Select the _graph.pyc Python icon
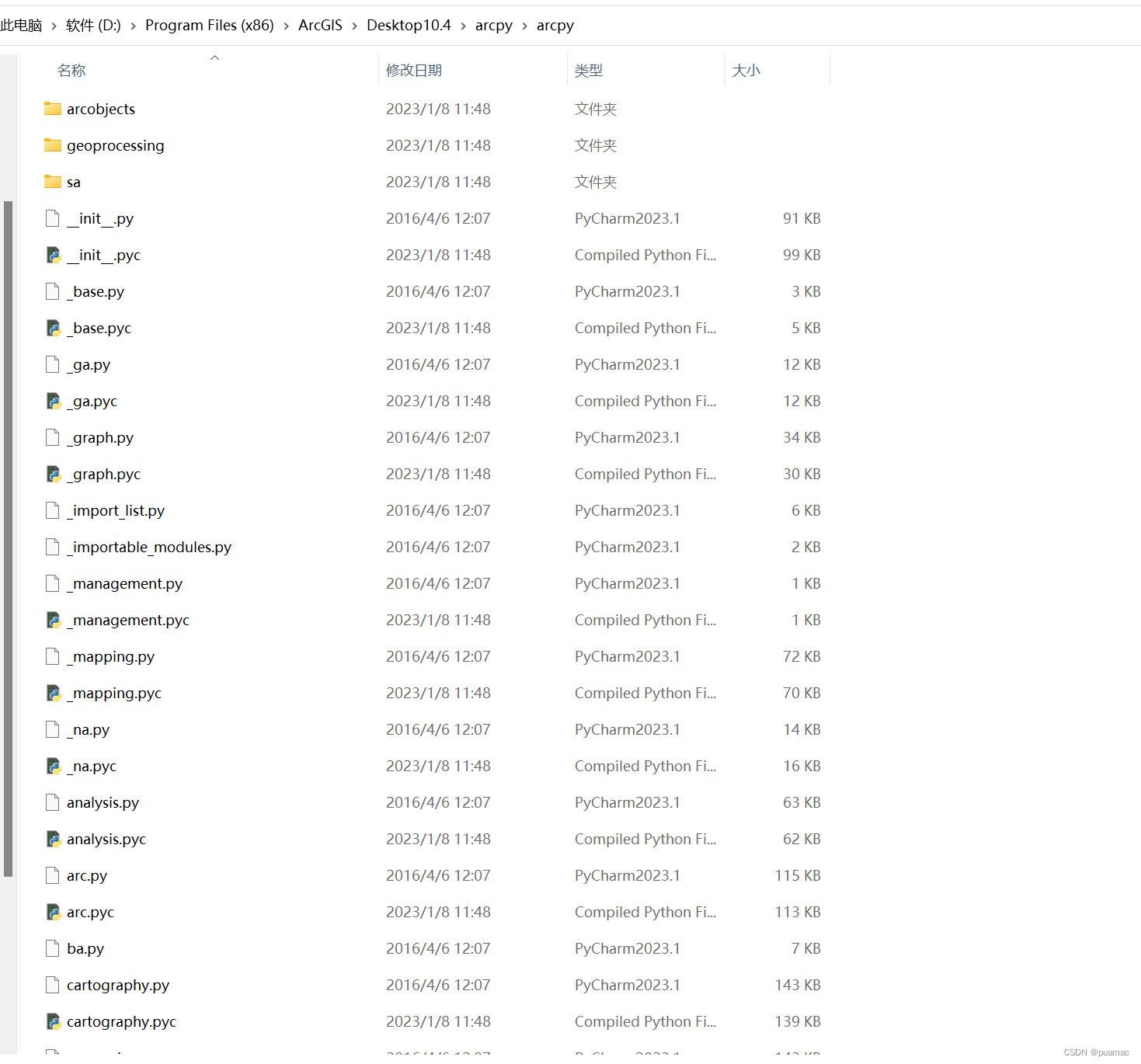1141x1064 pixels. click(x=53, y=474)
